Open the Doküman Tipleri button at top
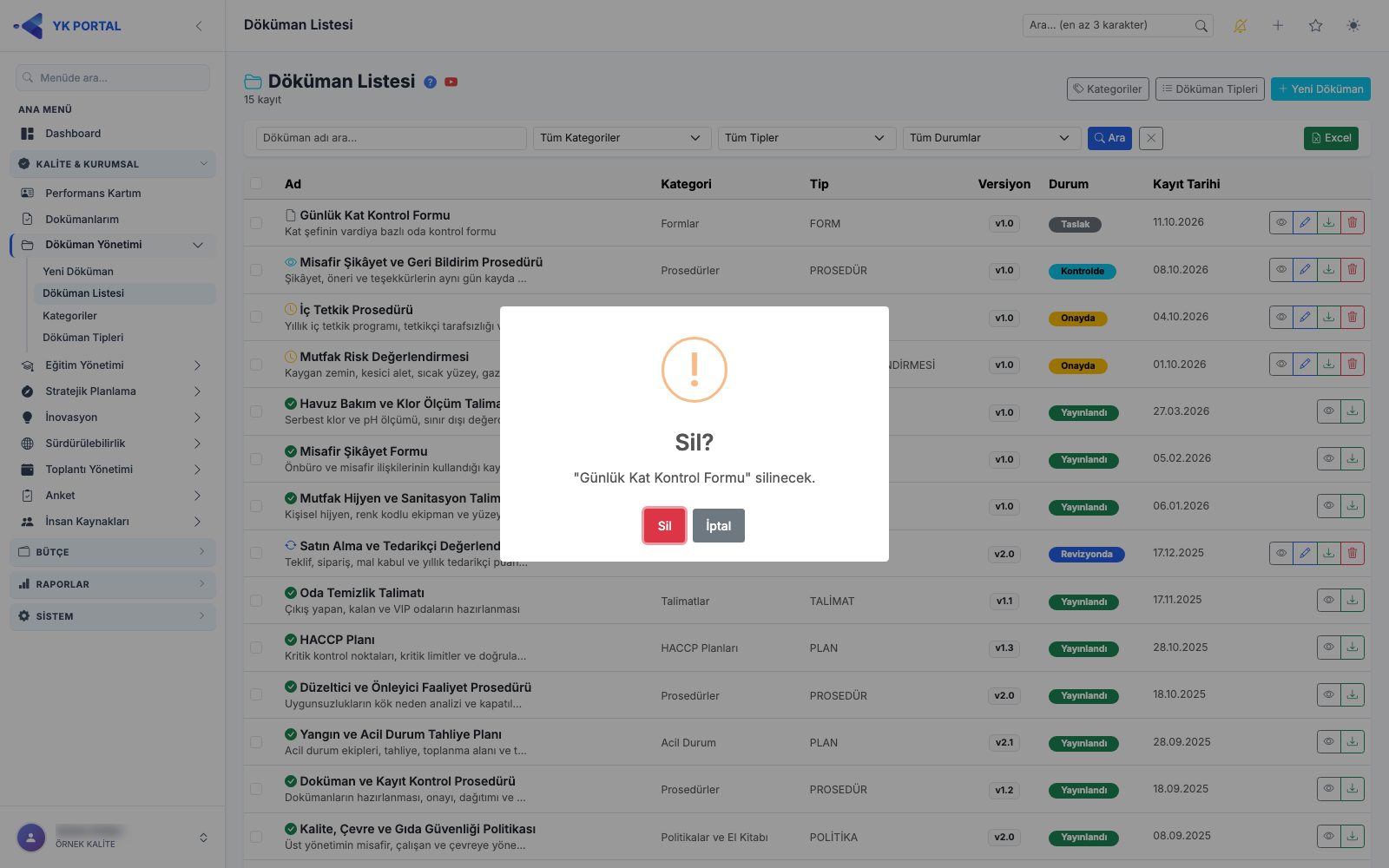 click(1210, 89)
